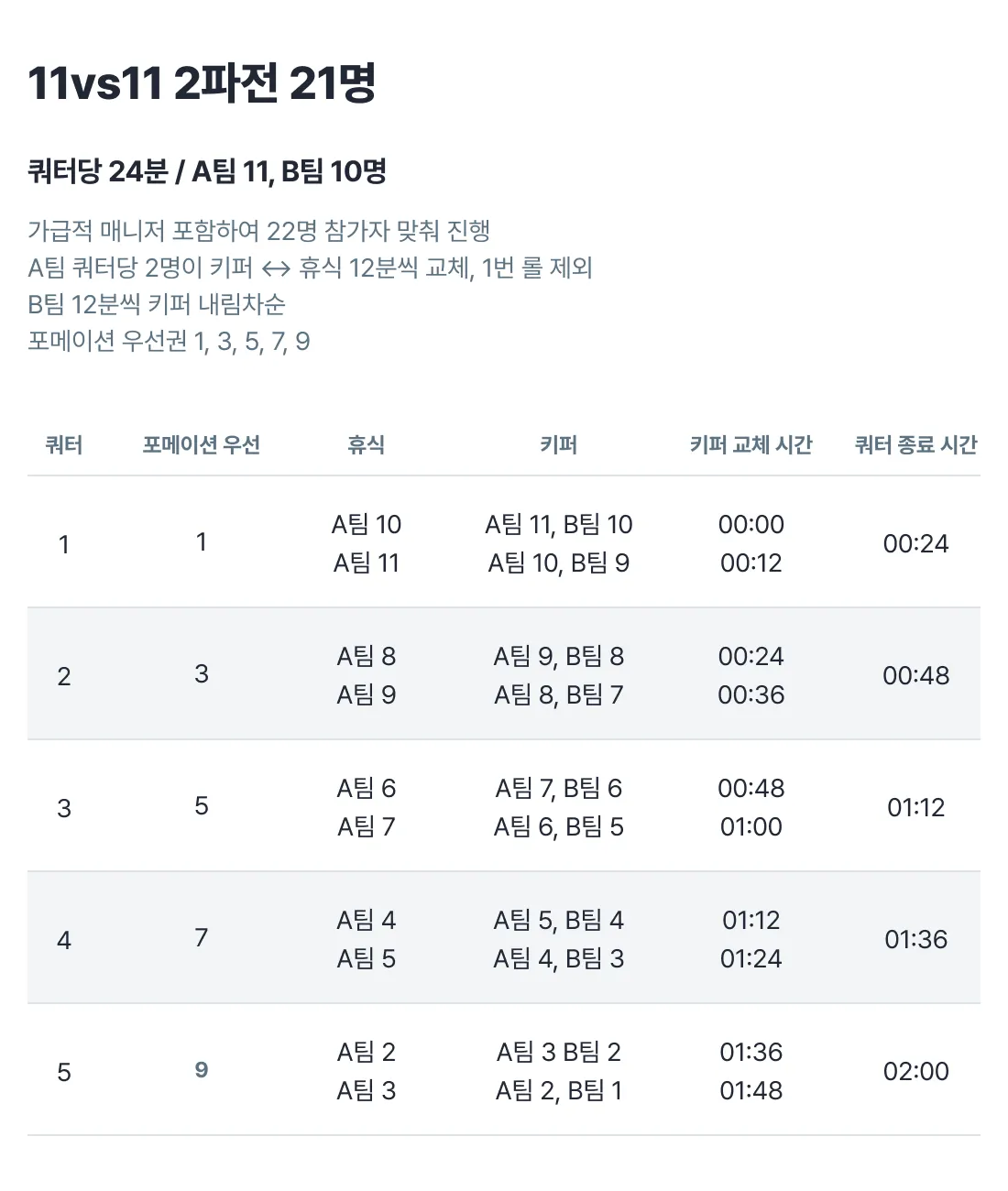
Task: Select the "포메이션 우선" column header
Action: click(202, 445)
